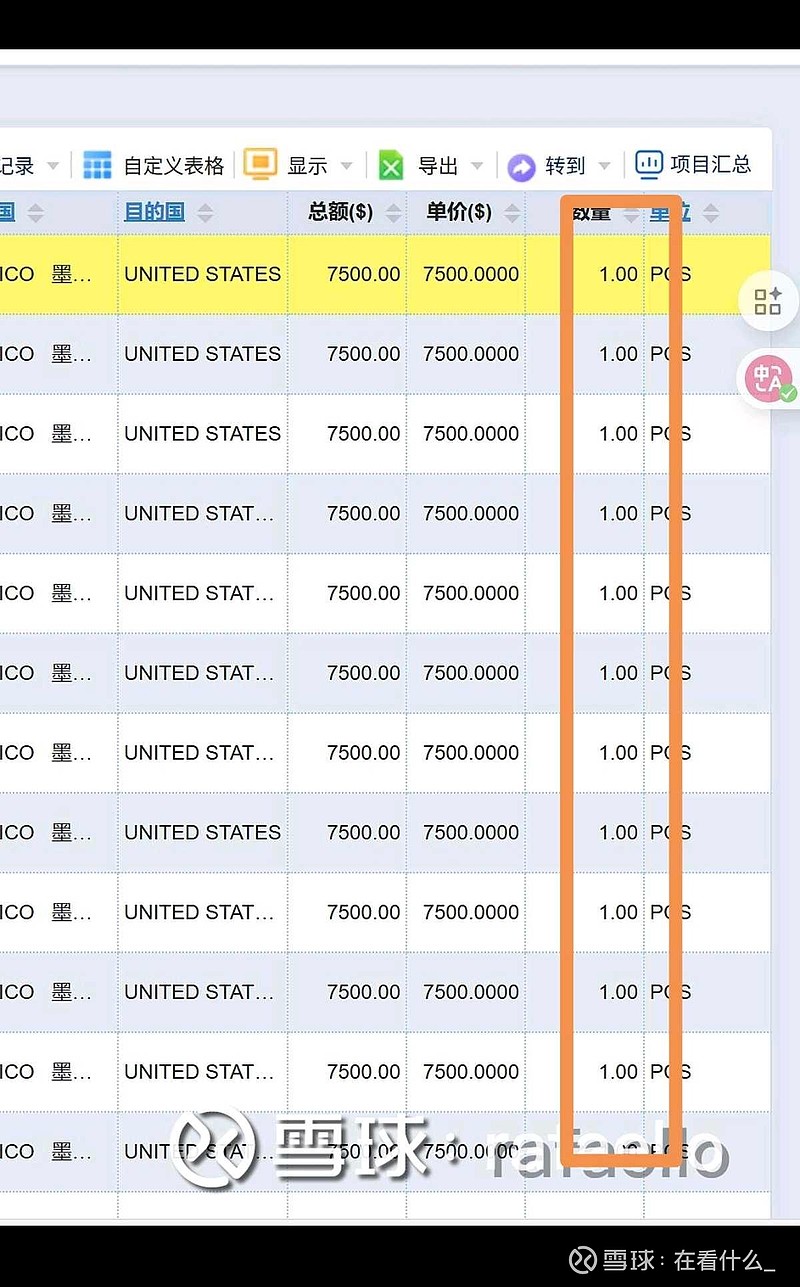This screenshot has width=800, height=1287.
Task: Click the custom table grid icon
Action: coord(97,165)
